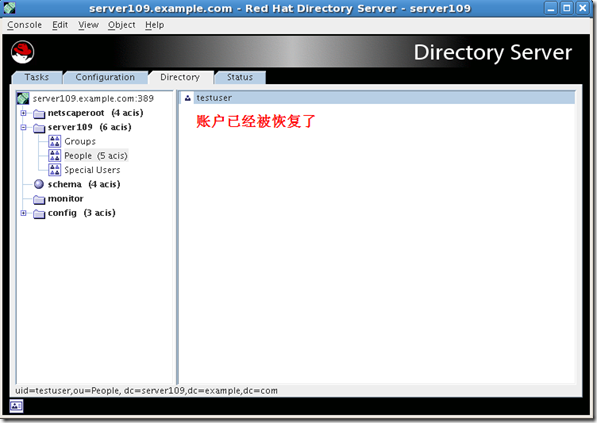Select the Directory tab

point(180,77)
